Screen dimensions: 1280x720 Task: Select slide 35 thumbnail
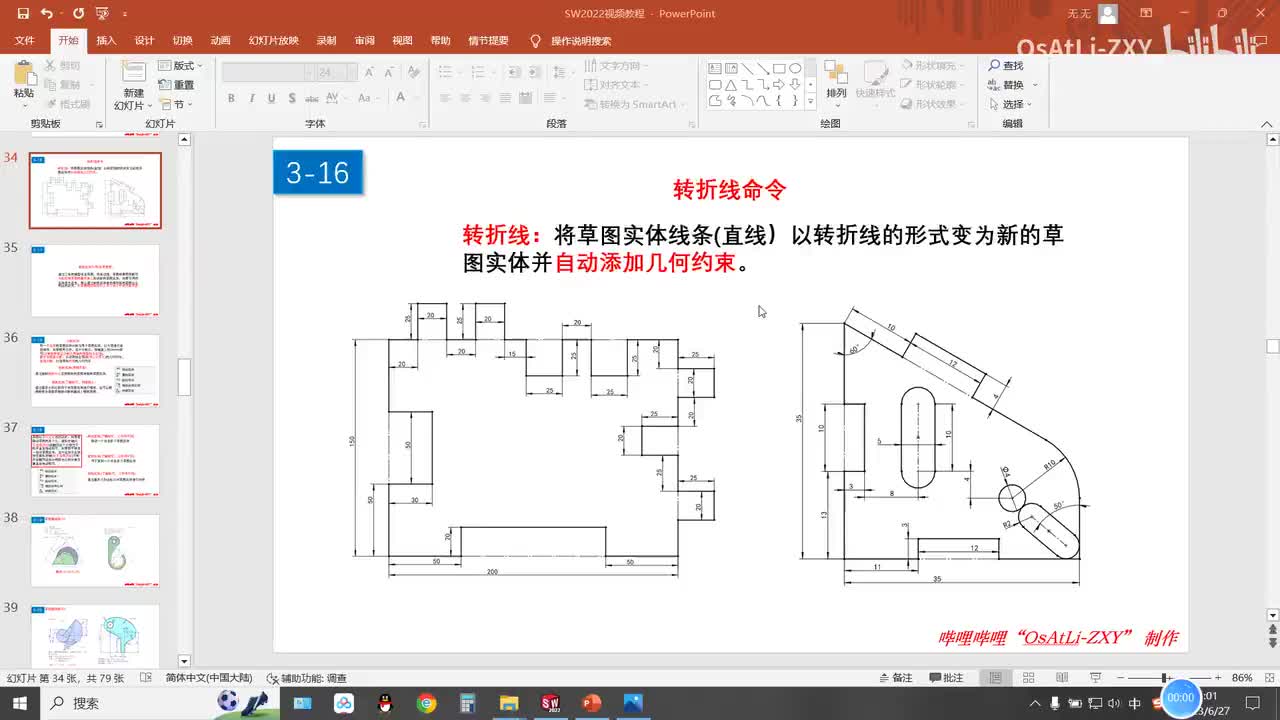95,281
